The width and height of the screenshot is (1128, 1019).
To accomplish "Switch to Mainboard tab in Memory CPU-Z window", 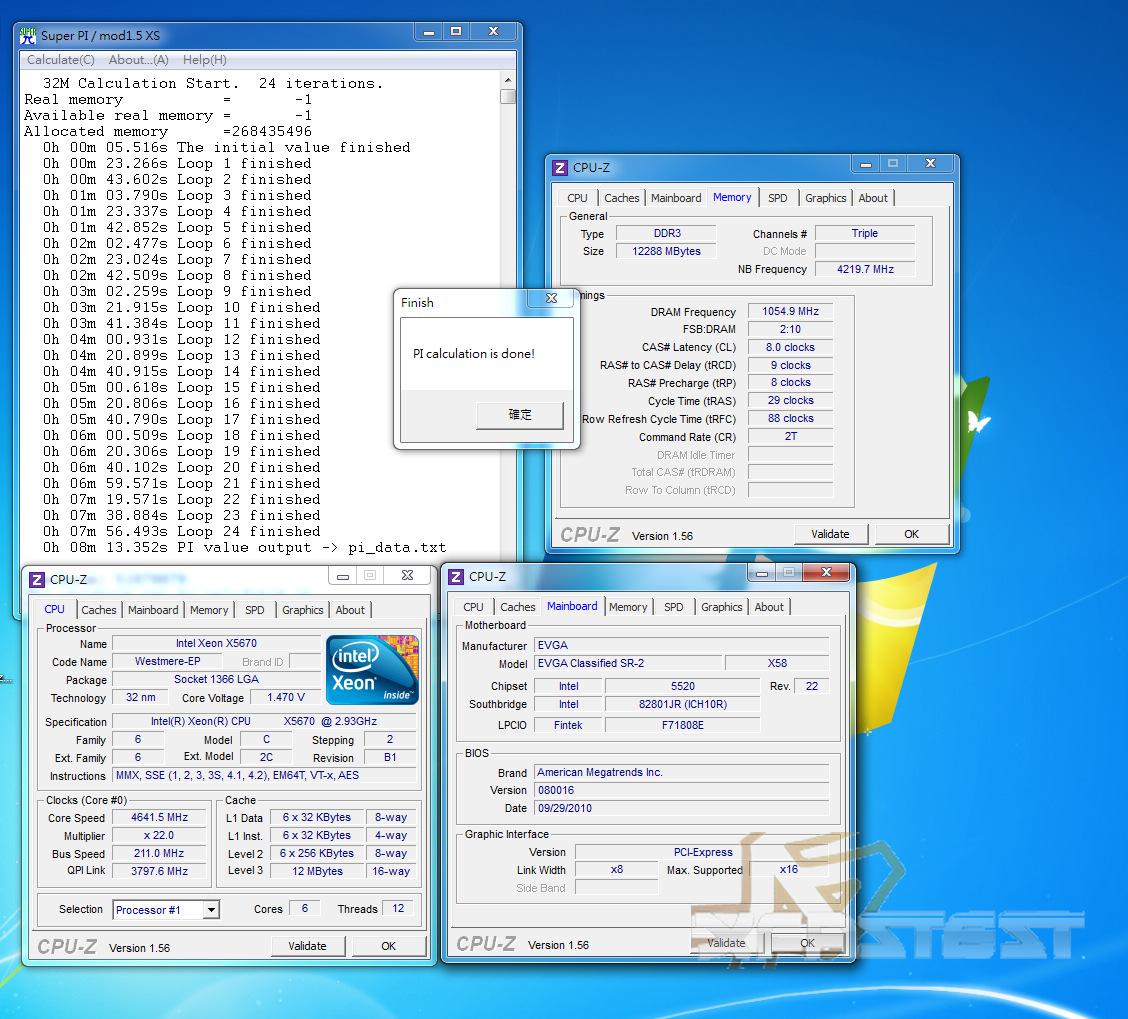I will [676, 198].
